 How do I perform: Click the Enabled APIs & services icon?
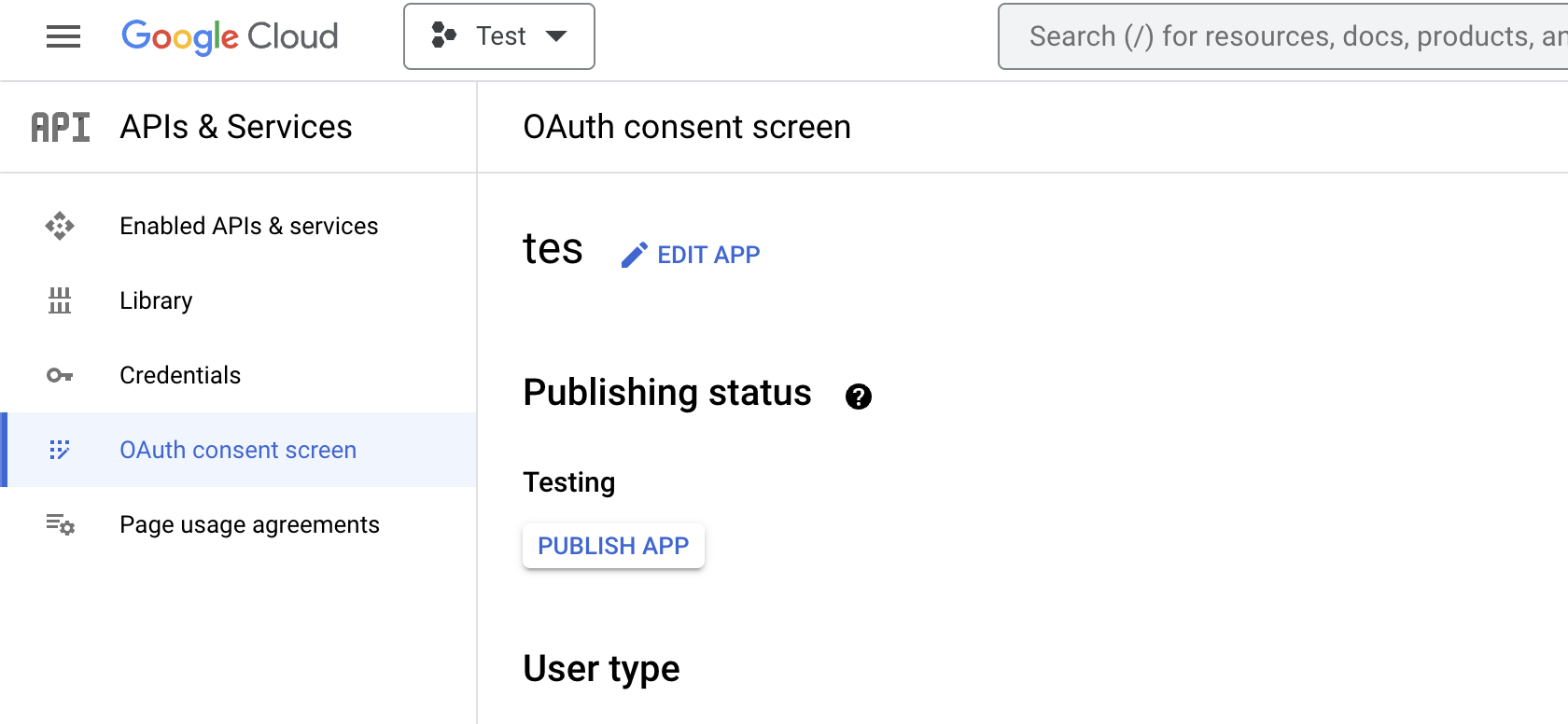coord(60,226)
